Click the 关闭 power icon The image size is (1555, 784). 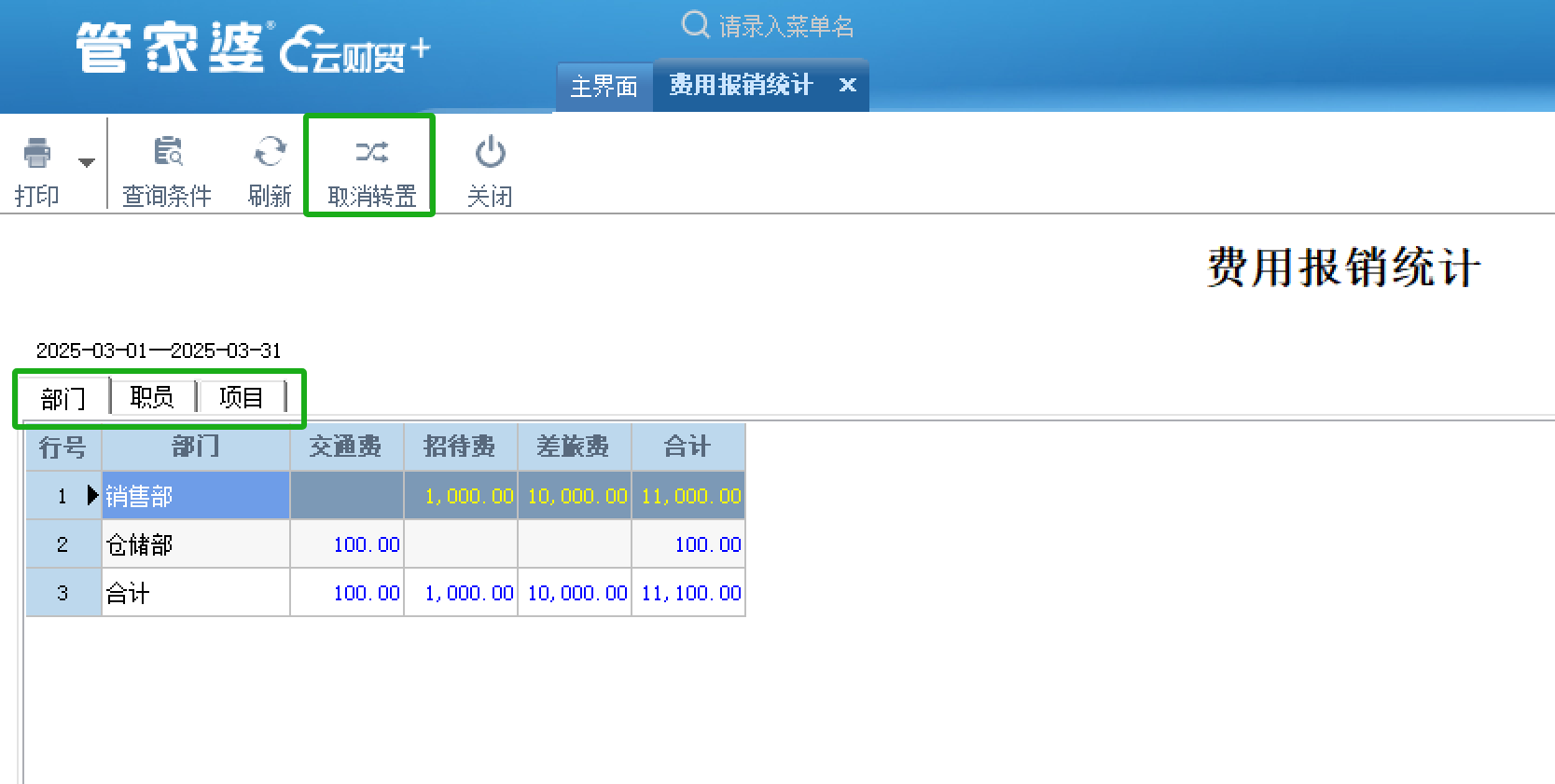pos(490,153)
